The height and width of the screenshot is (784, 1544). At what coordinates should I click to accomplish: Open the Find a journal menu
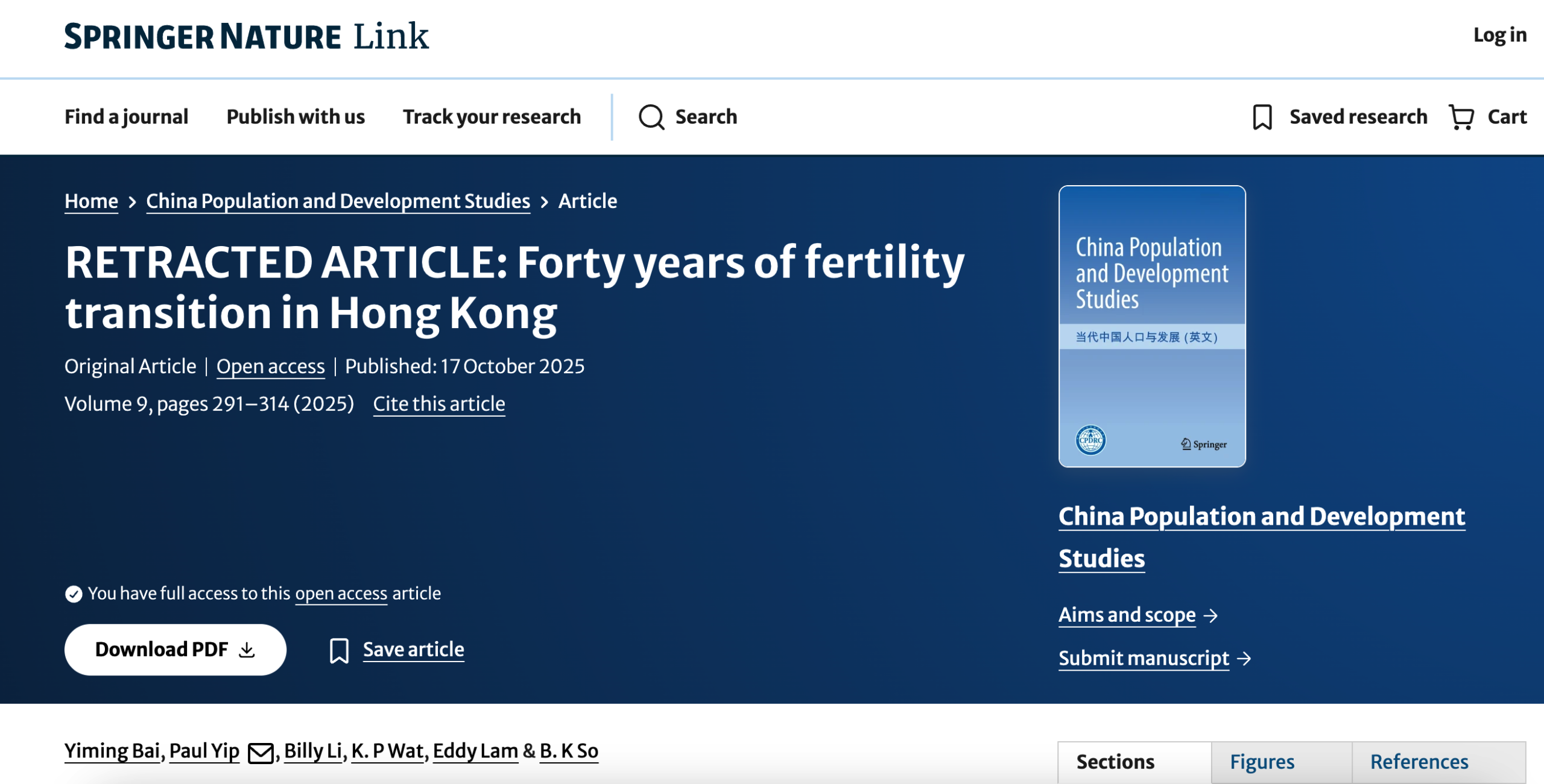click(126, 116)
